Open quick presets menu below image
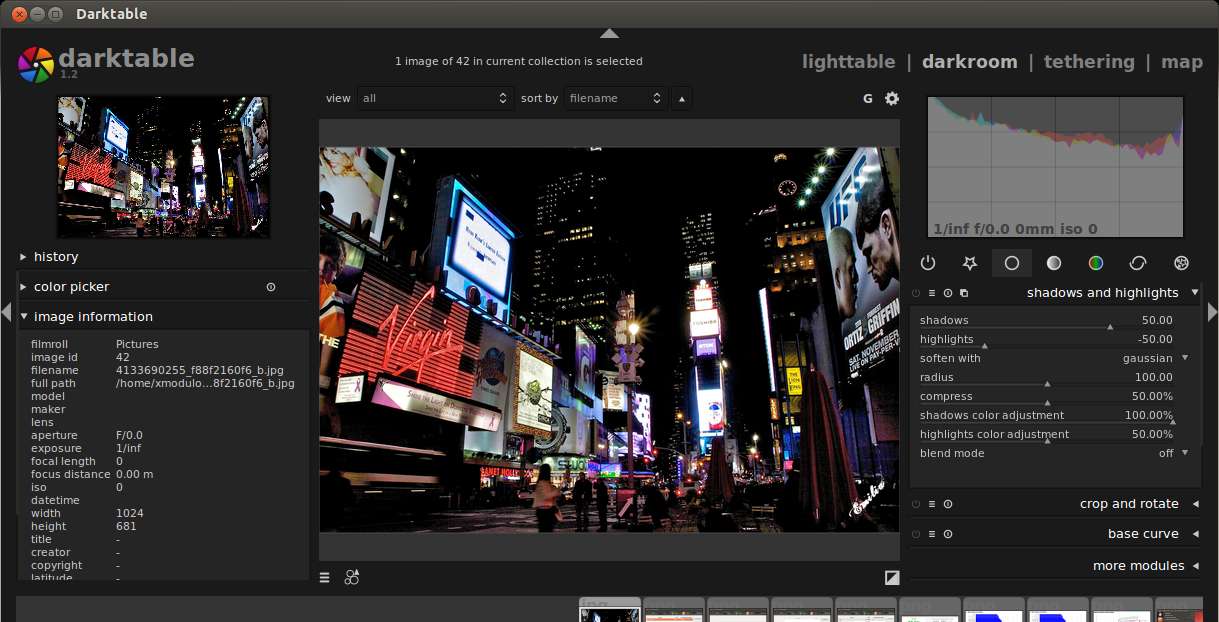 (x=325, y=577)
